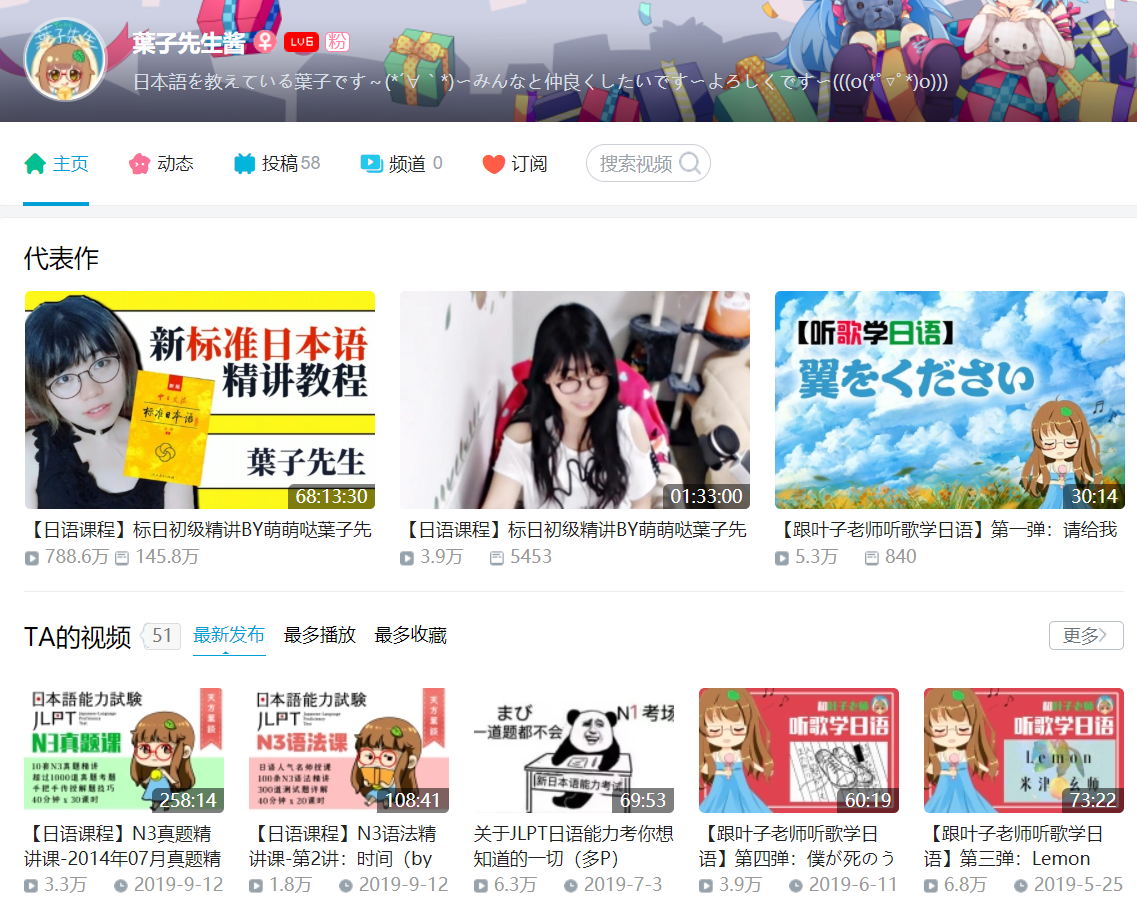The width and height of the screenshot is (1137, 906).
Task: Click the danmaku count icon beside 145.8万
Action: tap(122, 559)
